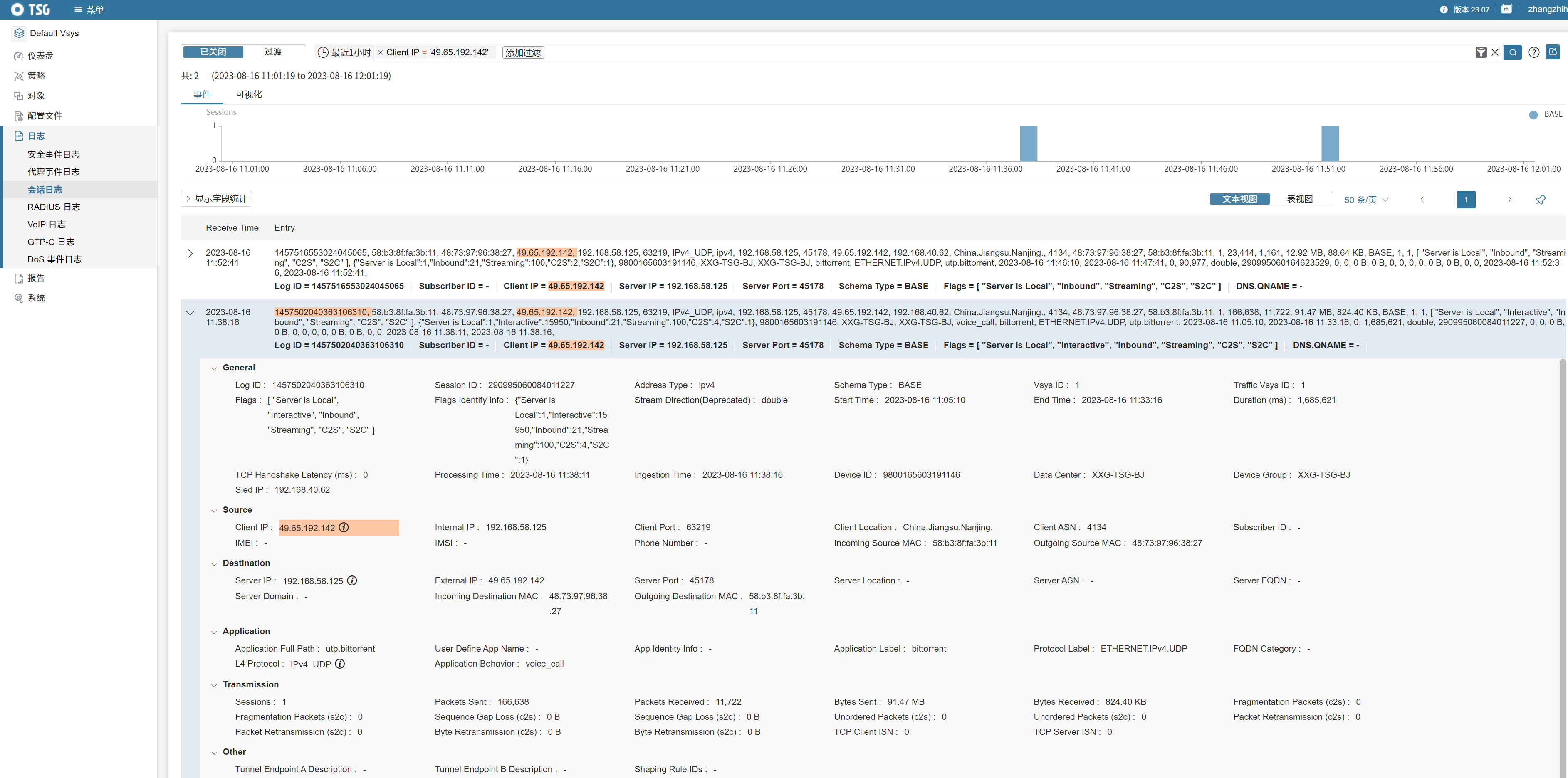The height and width of the screenshot is (778, 1568).
Task: Switch to 已关闭 session state
Action: tap(213, 52)
